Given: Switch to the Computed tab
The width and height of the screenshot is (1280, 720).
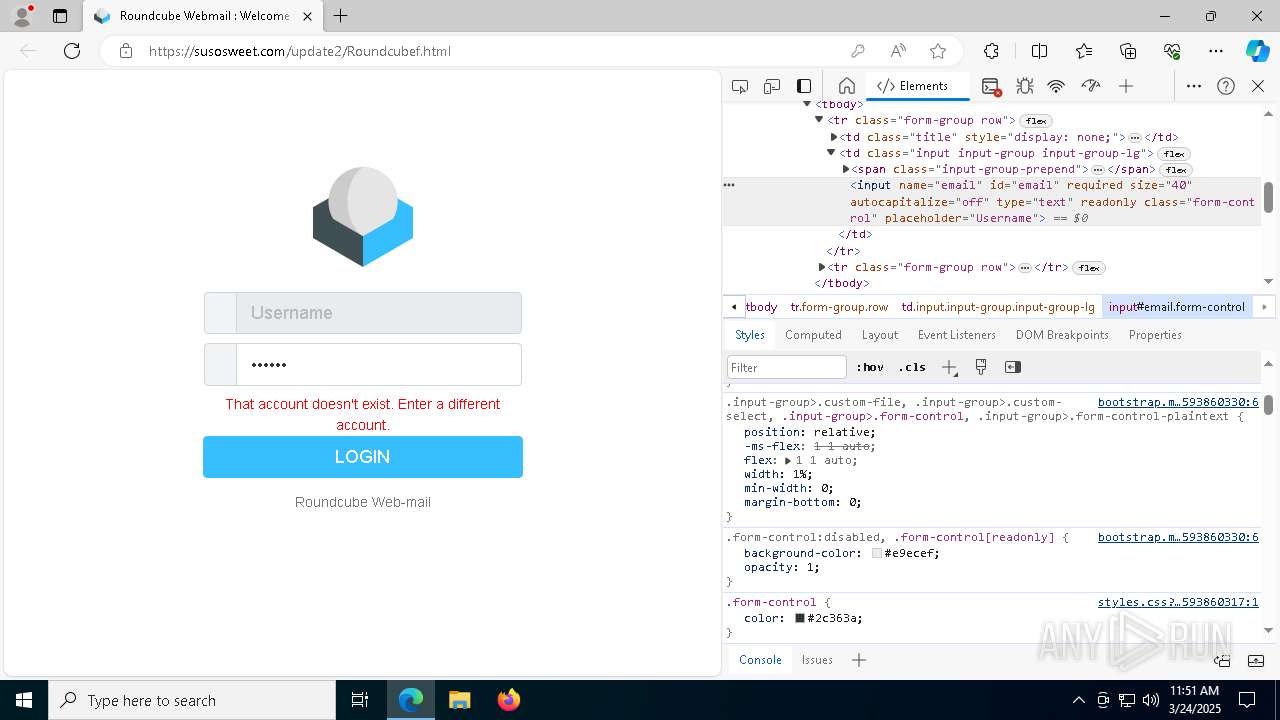Looking at the screenshot, I should [813, 335].
